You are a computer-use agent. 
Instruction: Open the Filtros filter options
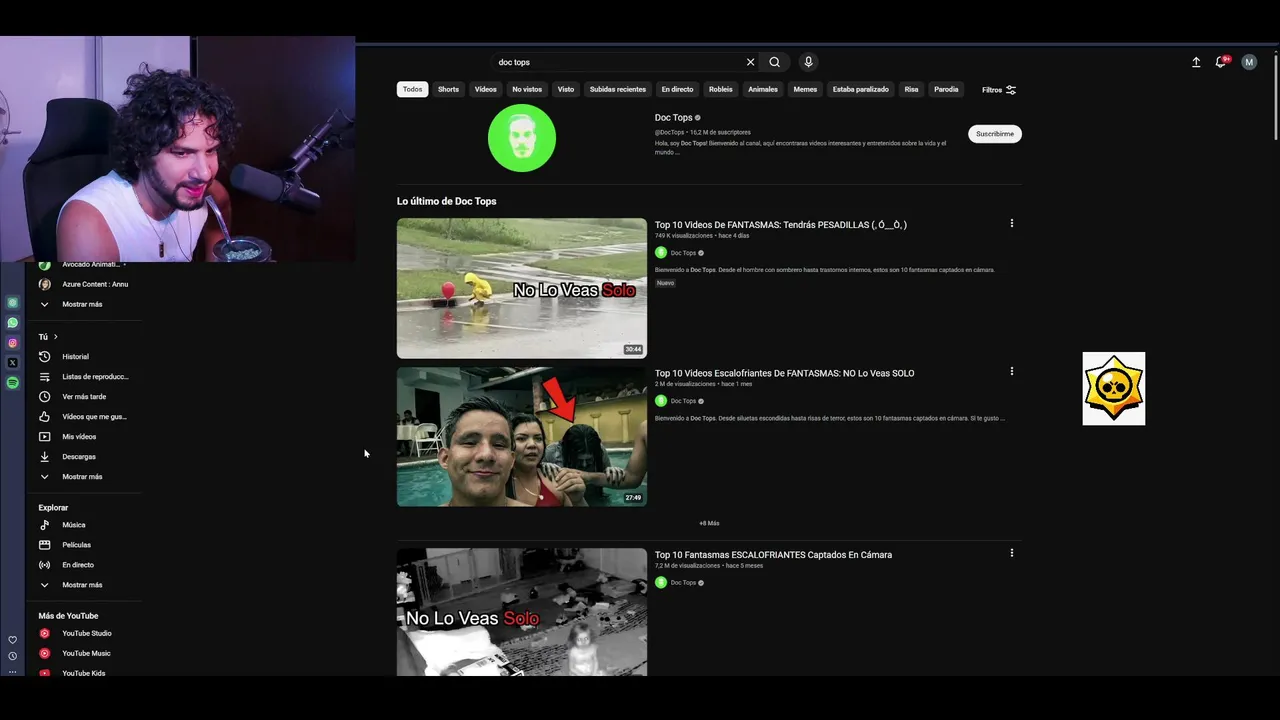[x=999, y=90]
